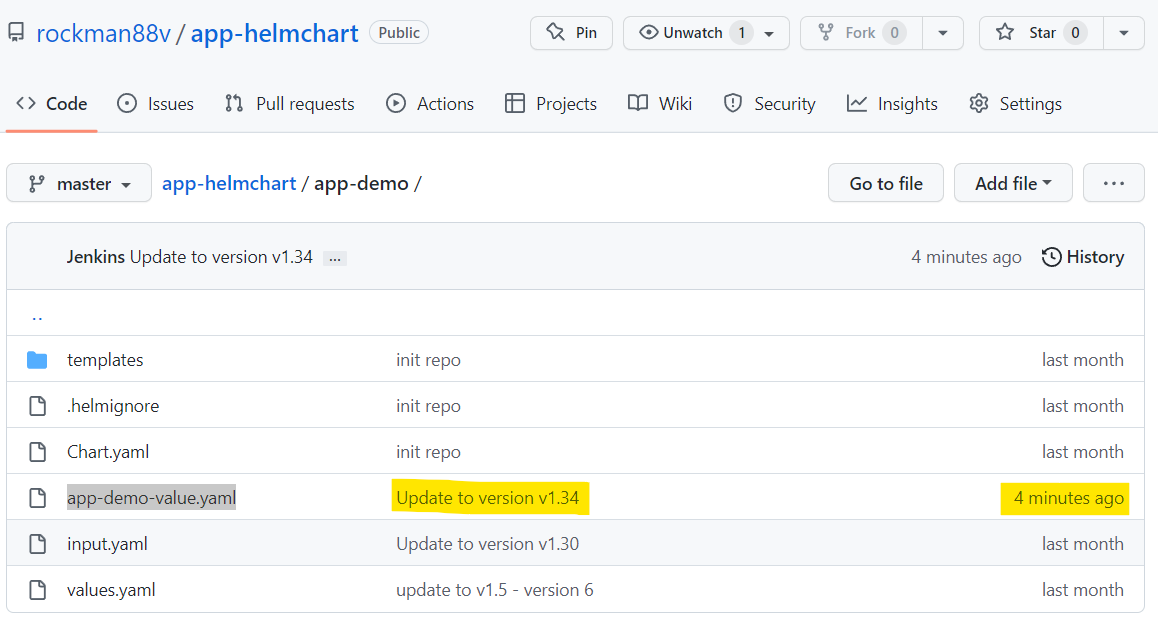Click the pin icon in Pin button
Screen dimensions: 1158x622
coord(555,32)
